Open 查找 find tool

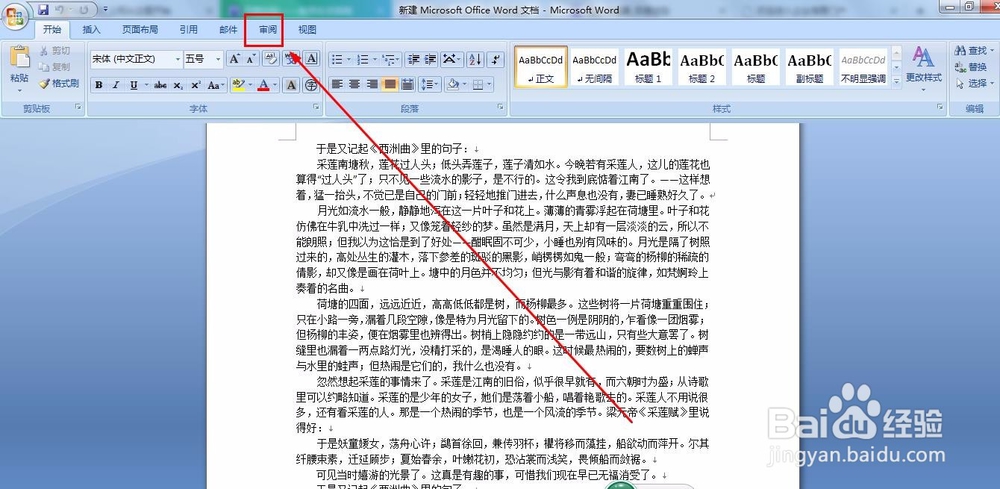point(971,50)
